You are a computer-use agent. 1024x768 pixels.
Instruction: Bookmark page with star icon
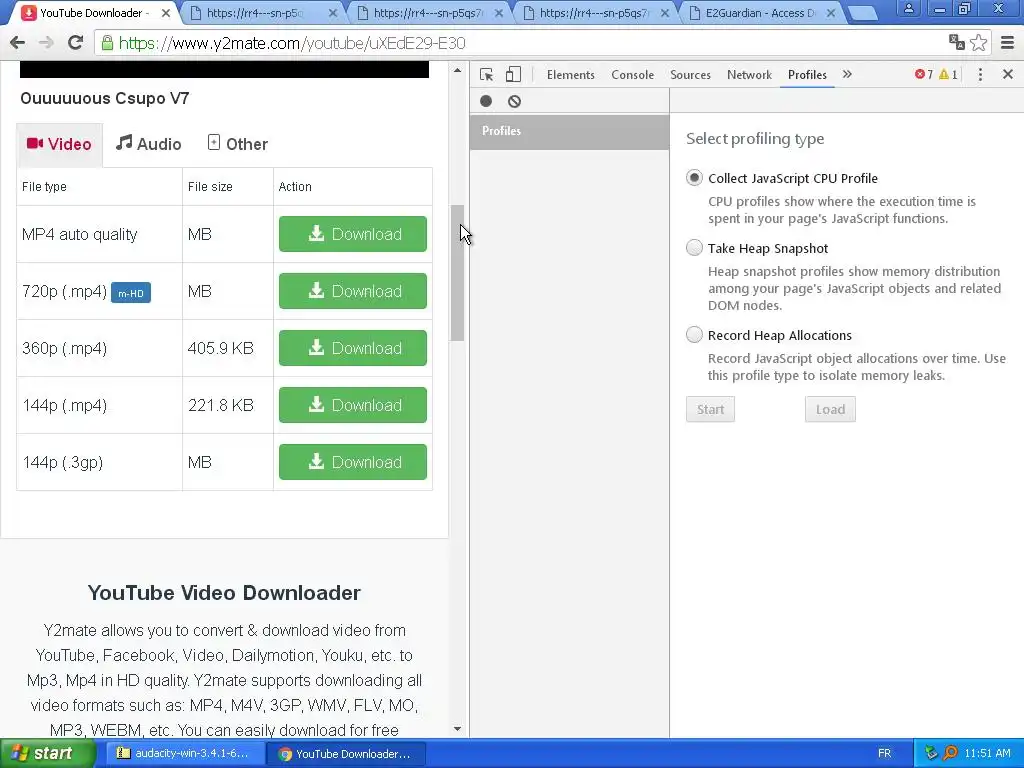978,42
